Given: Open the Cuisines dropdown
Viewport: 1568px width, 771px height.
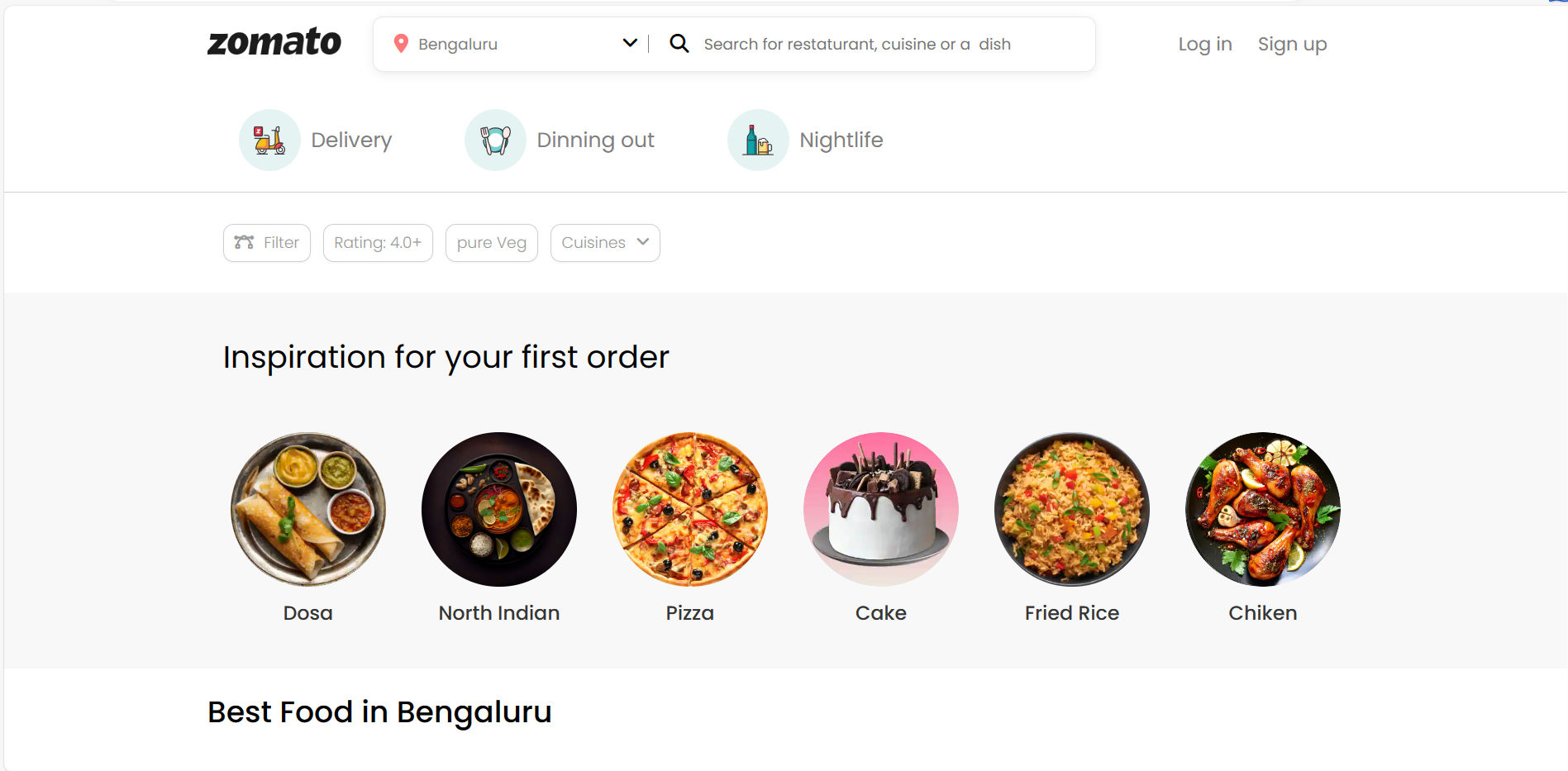Looking at the screenshot, I should 604,242.
